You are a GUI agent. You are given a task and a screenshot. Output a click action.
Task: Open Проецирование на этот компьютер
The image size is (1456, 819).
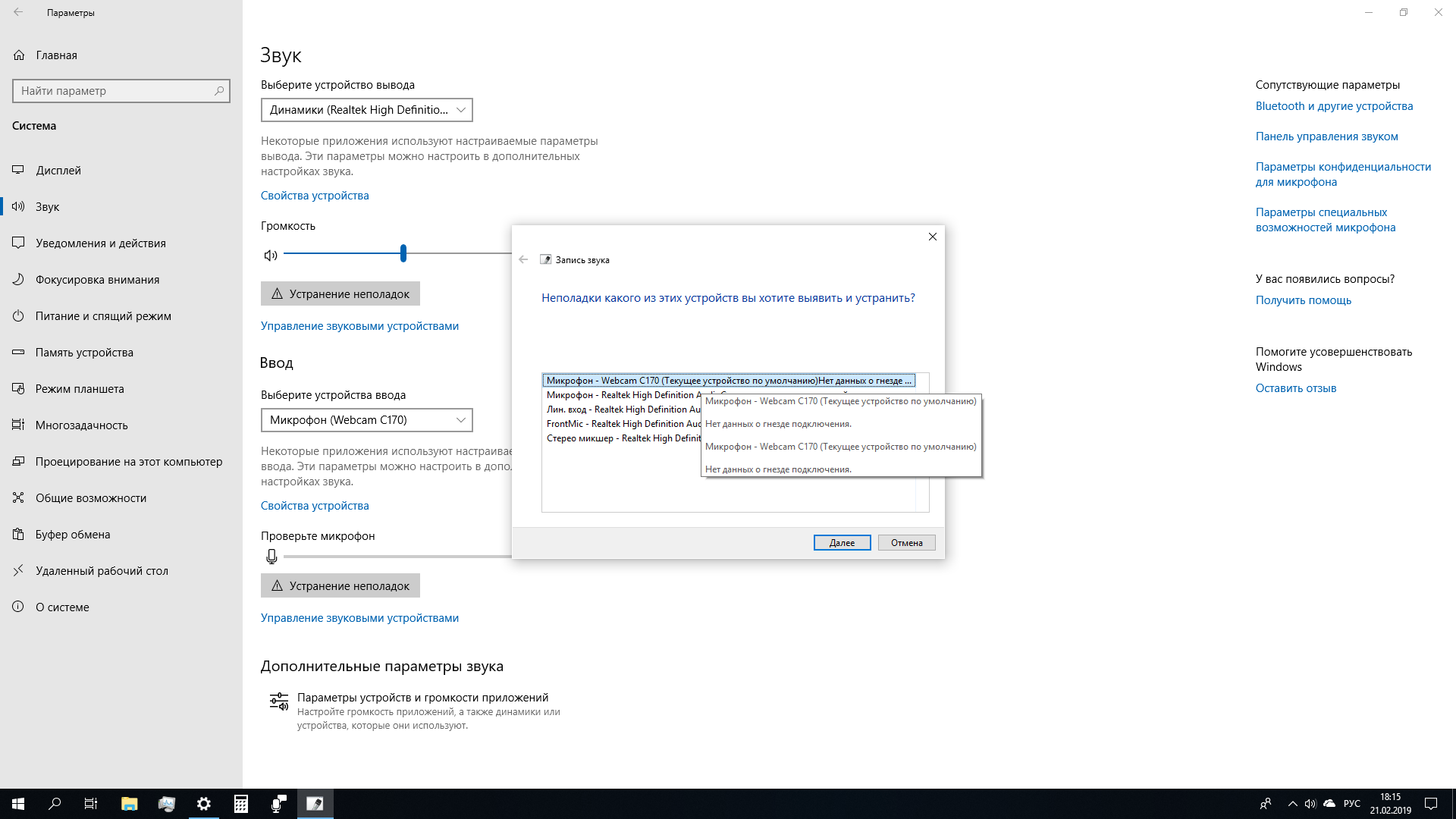[x=121, y=462]
